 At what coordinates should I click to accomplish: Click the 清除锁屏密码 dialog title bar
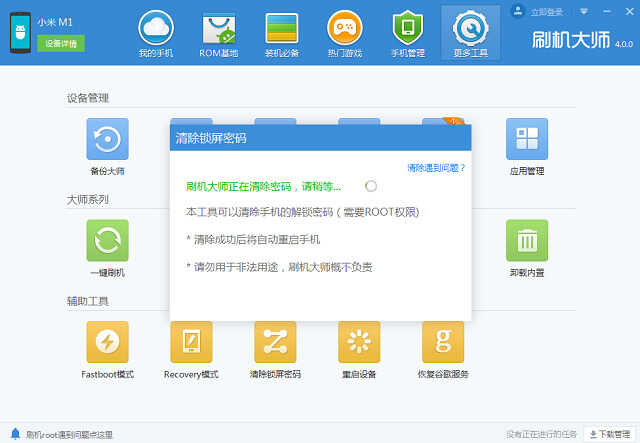point(320,138)
